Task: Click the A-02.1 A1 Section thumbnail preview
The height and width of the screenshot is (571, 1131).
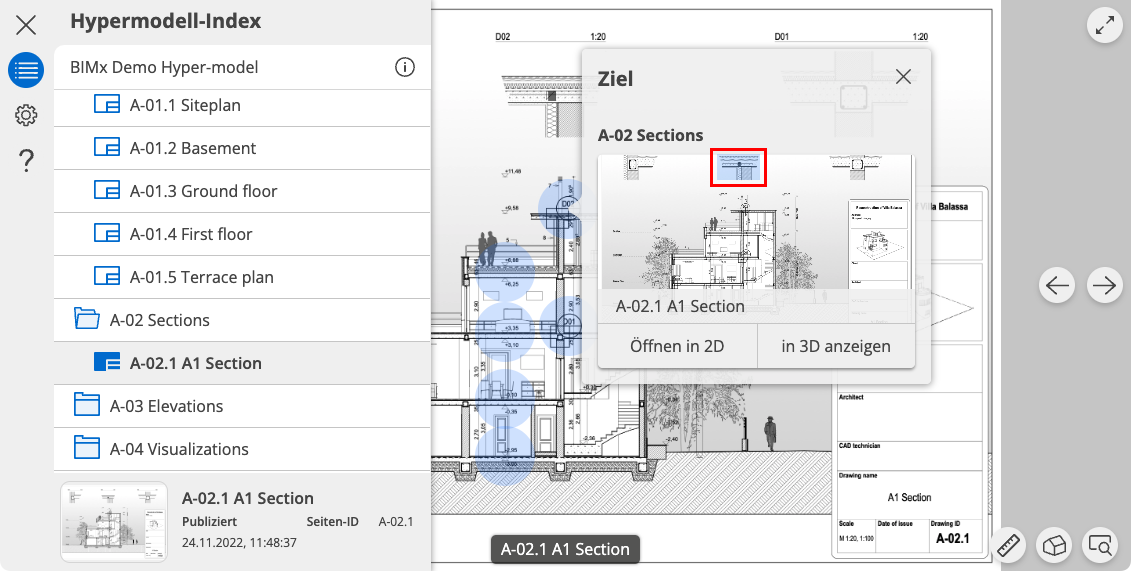Action: click(114, 522)
